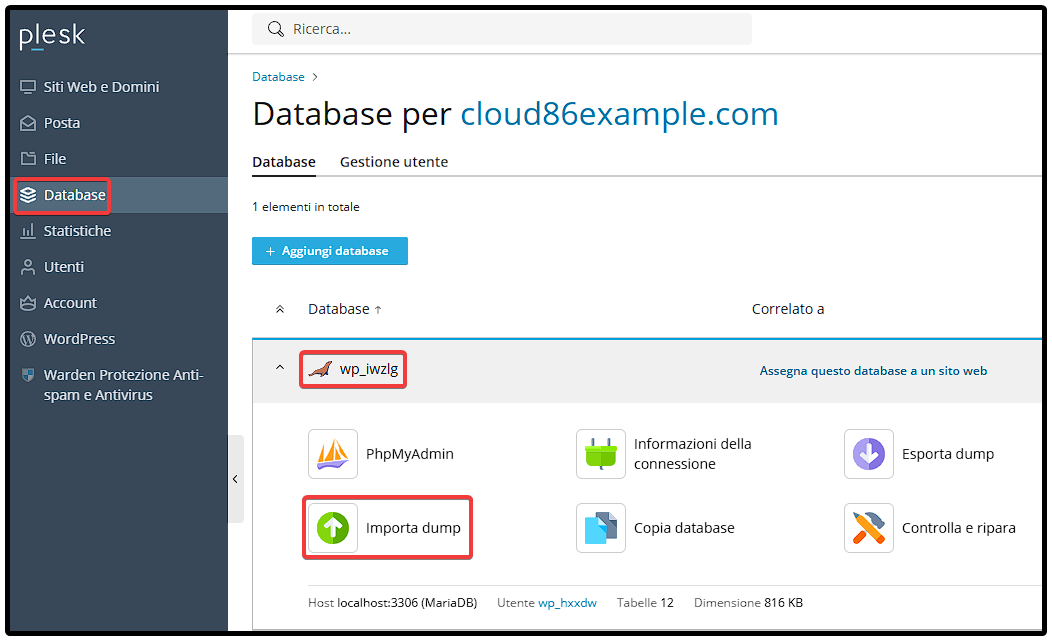Open the wp_hxxdw user link
1052x641 pixels.
[x=568, y=603]
